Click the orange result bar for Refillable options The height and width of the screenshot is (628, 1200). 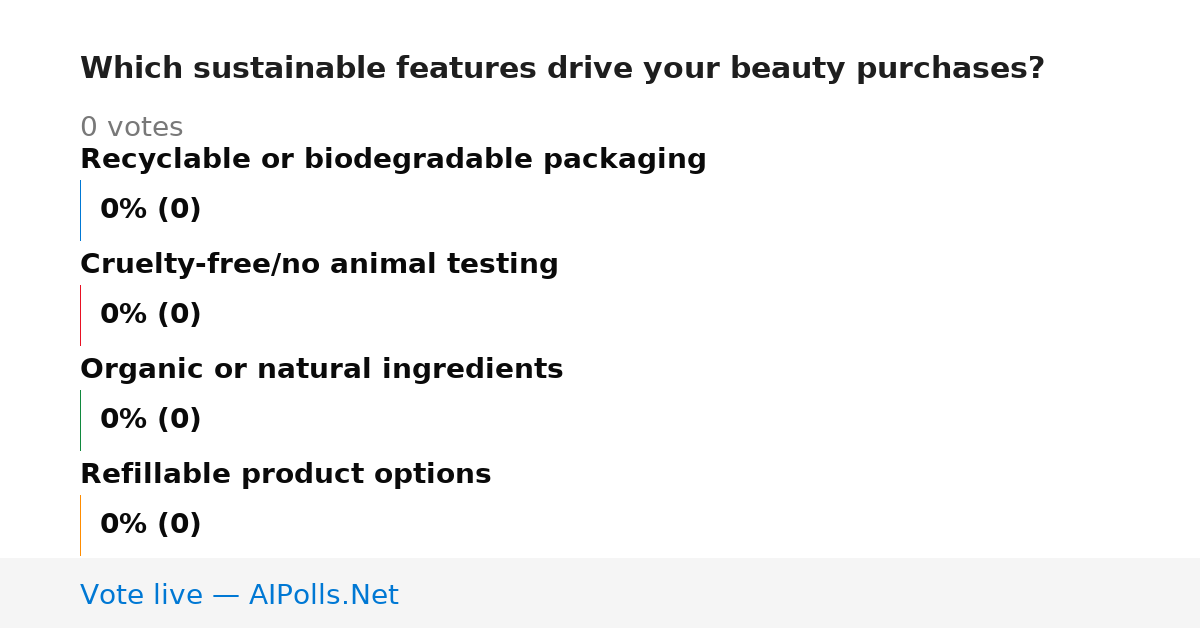[80, 525]
